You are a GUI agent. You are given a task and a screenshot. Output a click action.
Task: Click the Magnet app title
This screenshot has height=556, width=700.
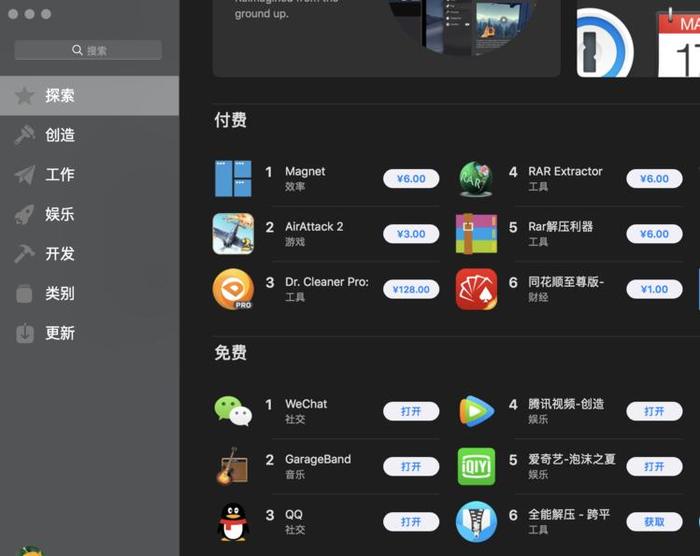tap(305, 172)
